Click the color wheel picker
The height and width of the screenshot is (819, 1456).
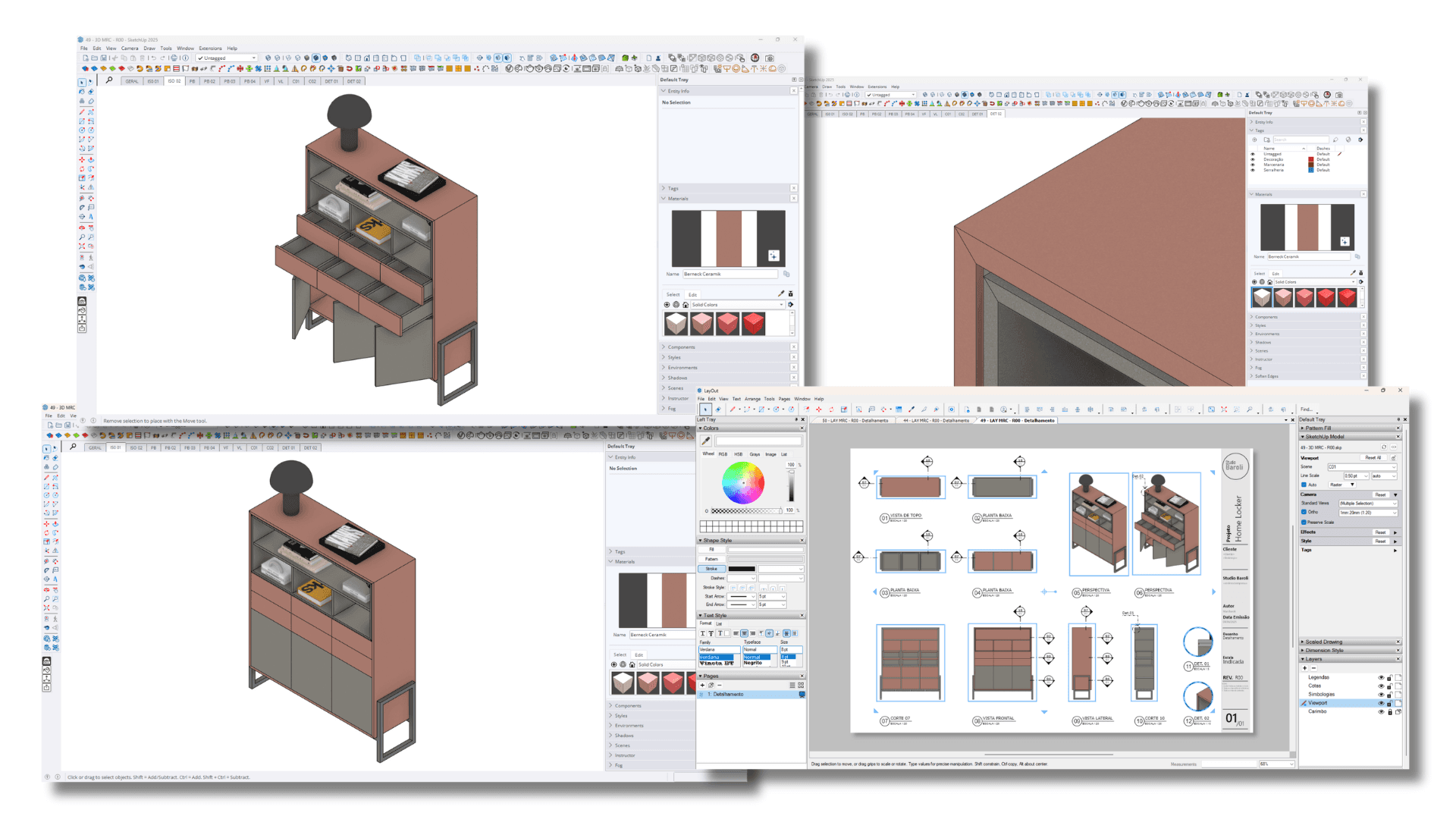pos(743,482)
